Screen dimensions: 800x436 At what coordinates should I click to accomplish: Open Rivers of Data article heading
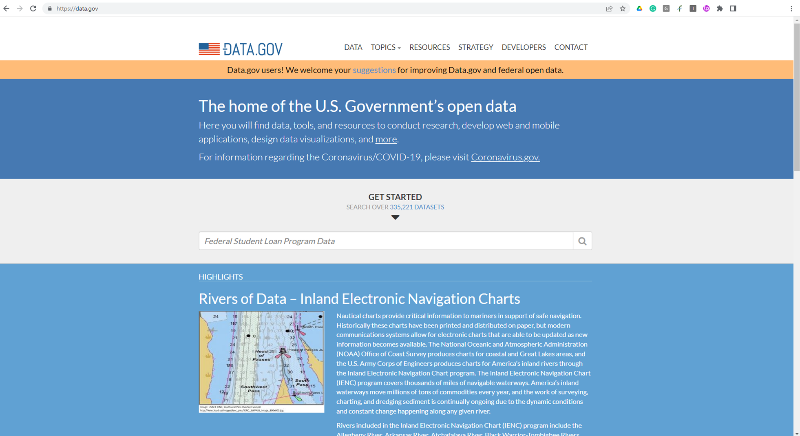(x=359, y=299)
